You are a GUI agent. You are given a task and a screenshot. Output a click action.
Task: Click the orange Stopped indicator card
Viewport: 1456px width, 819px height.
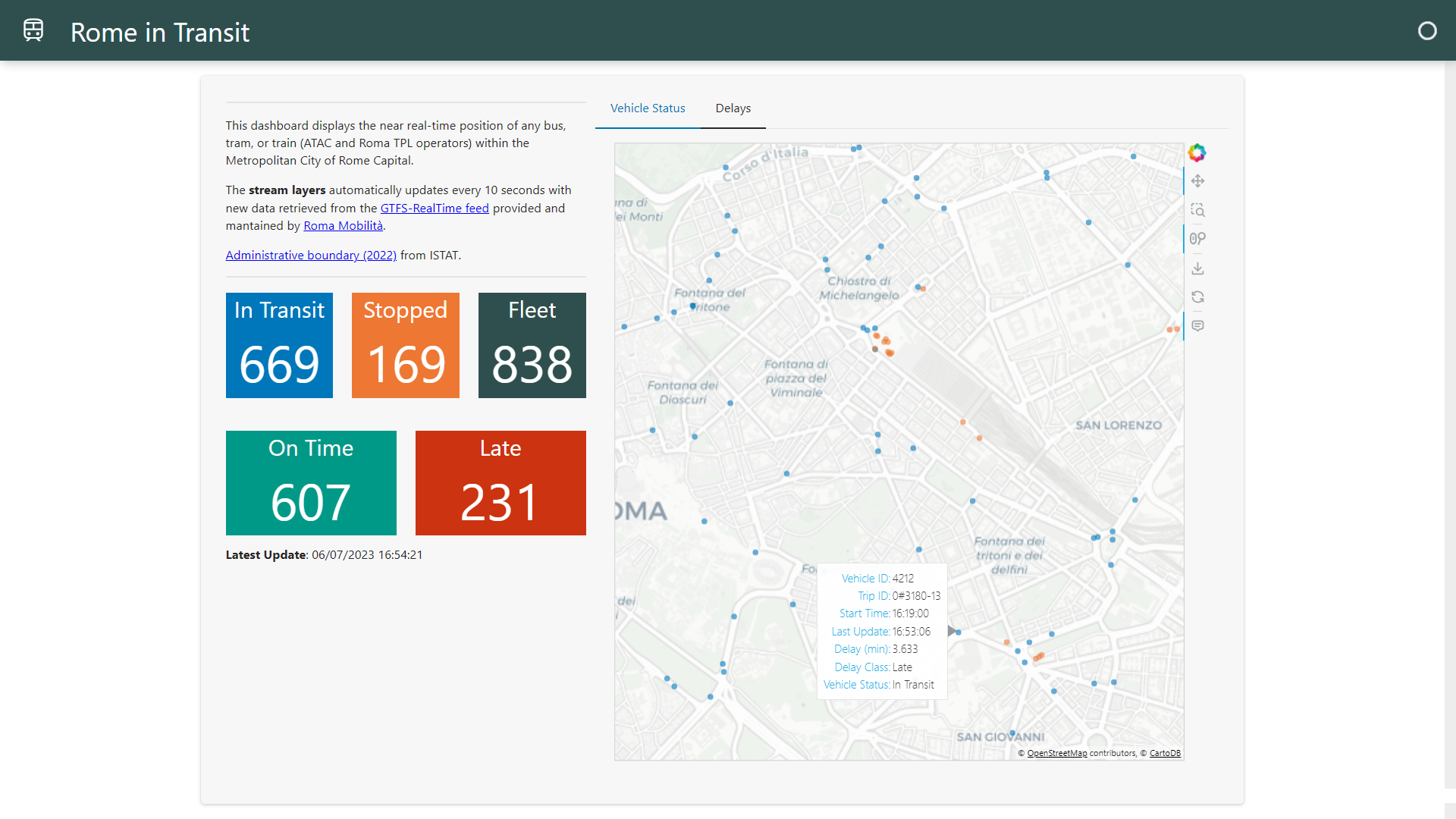pyautogui.click(x=405, y=345)
